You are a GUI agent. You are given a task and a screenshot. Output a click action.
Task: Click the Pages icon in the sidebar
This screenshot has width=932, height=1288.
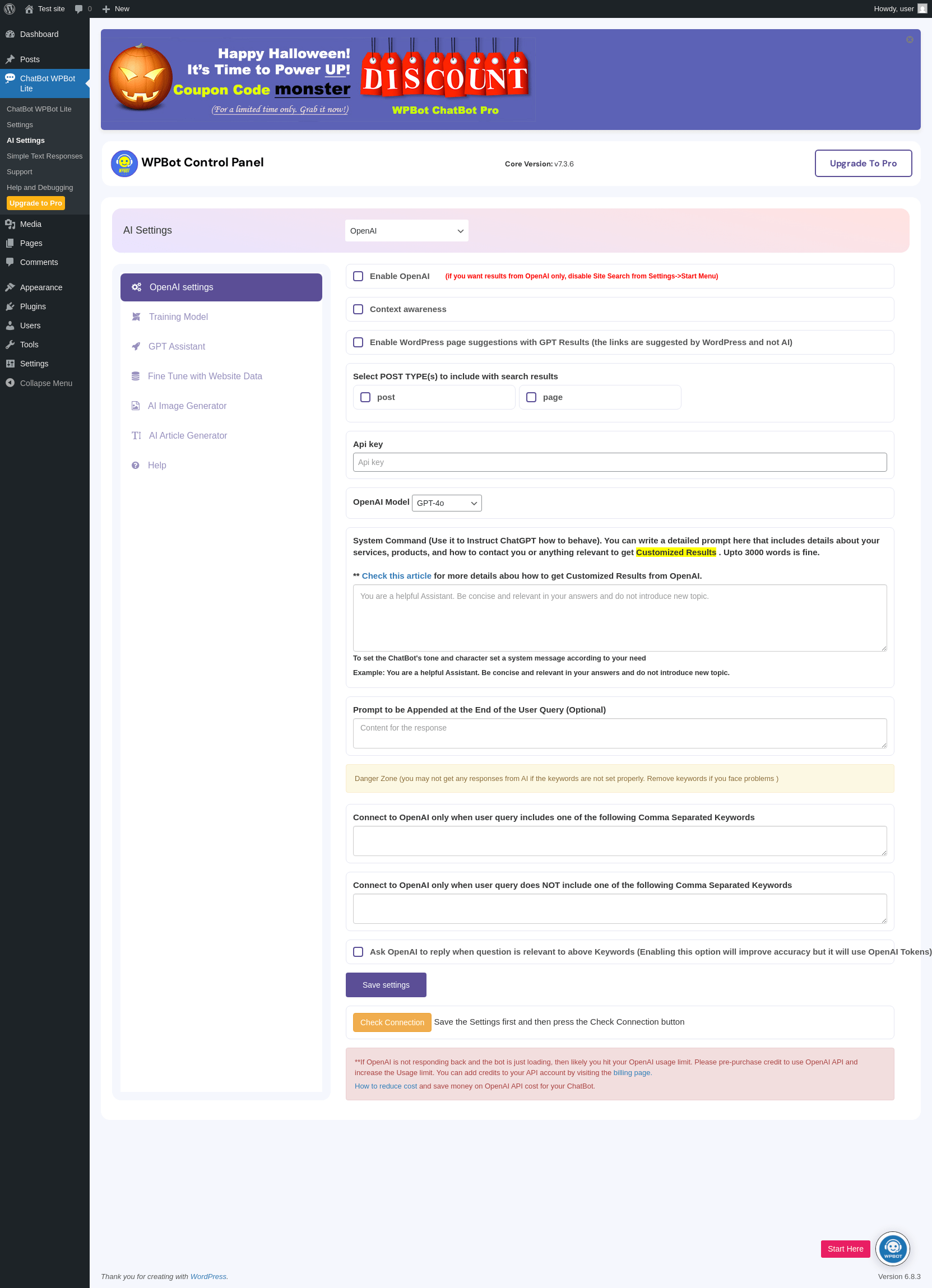coord(10,243)
